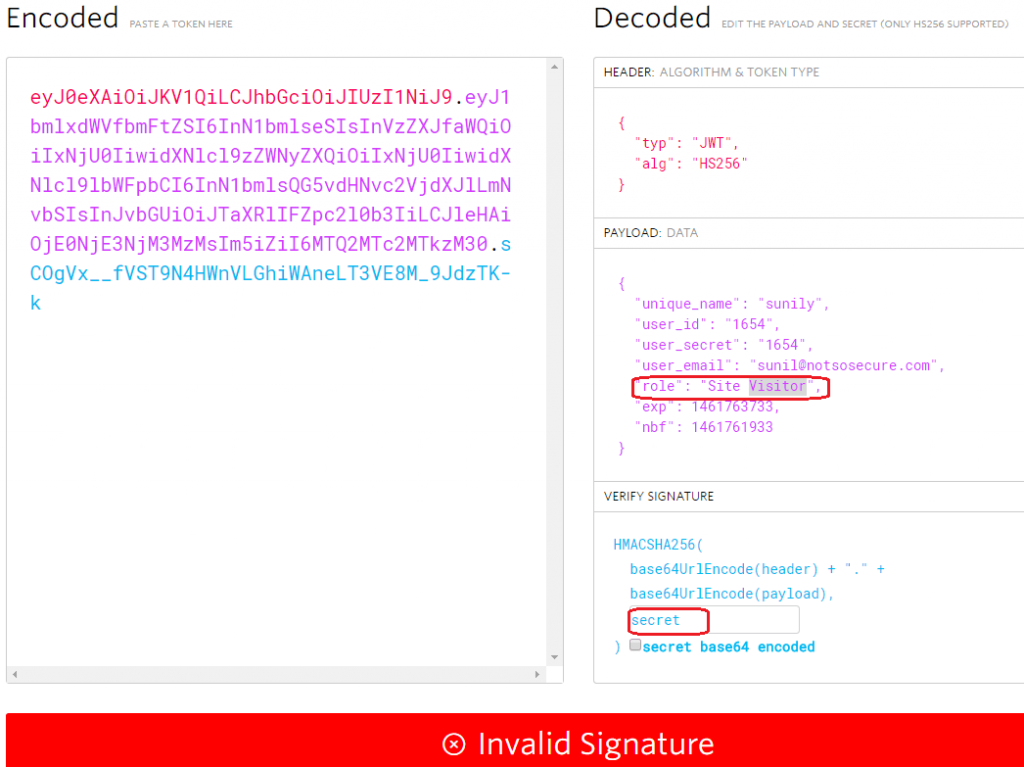Click the PAYLOAD: DATA section label

pyautogui.click(x=650, y=233)
